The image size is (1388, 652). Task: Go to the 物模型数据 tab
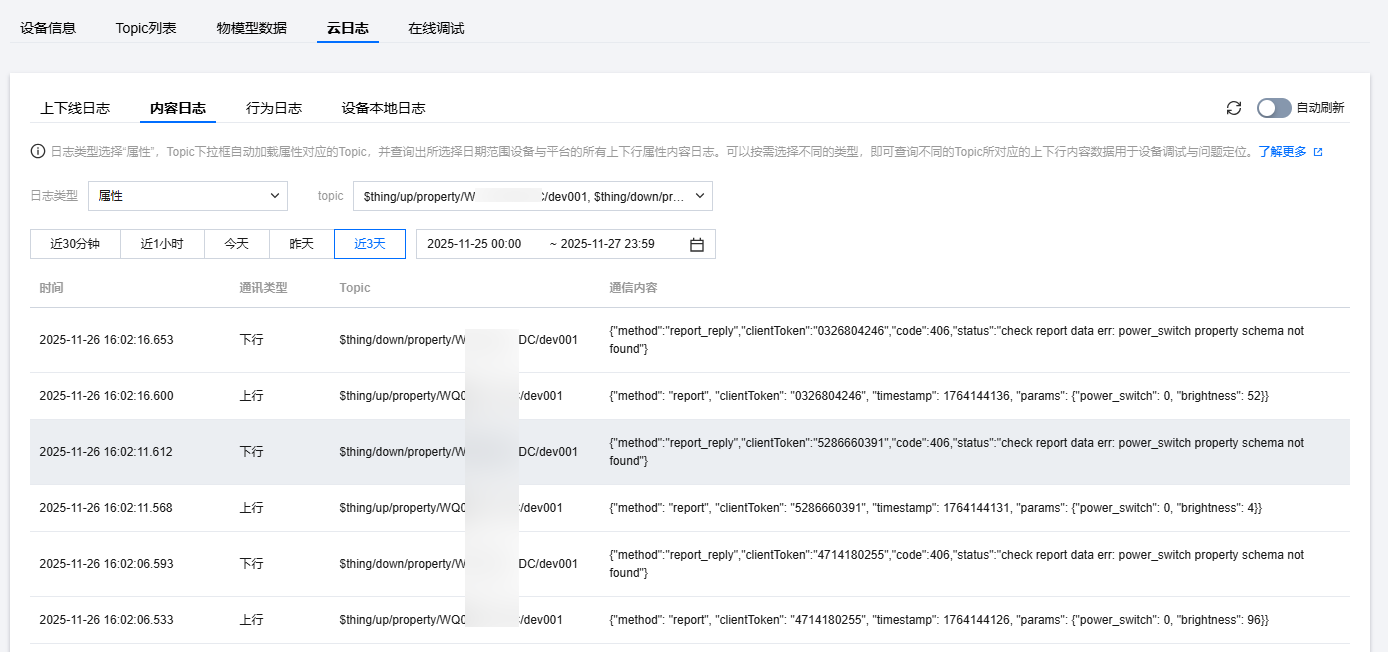coord(252,28)
